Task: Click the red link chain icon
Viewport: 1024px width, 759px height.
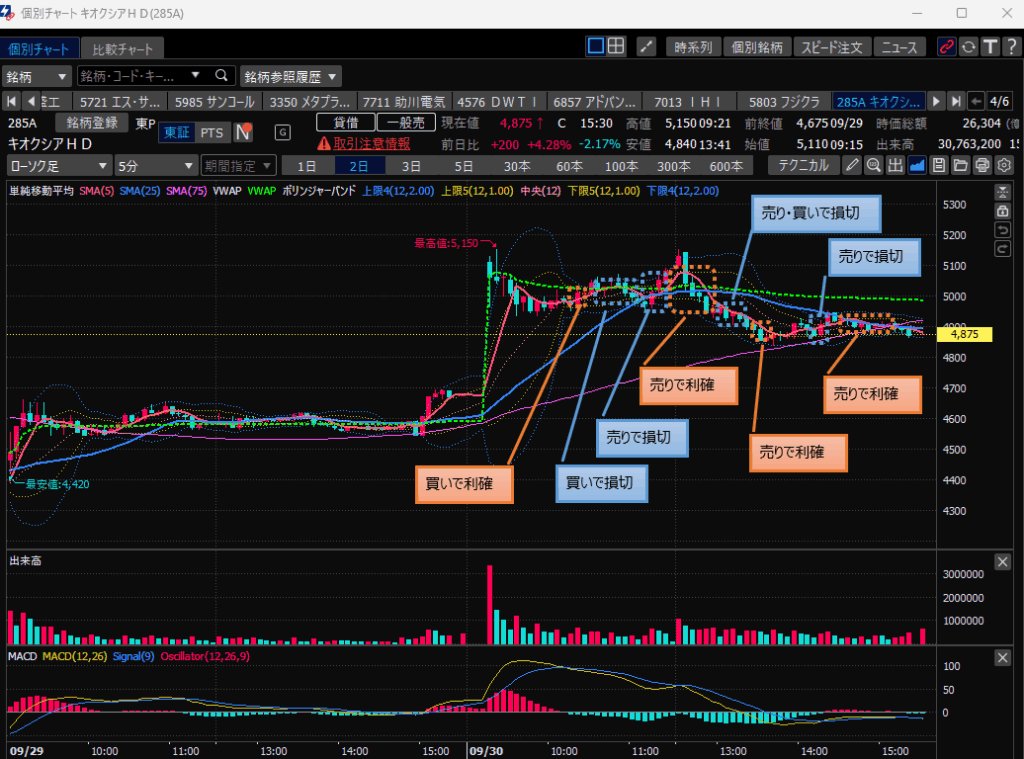Action: [x=946, y=47]
